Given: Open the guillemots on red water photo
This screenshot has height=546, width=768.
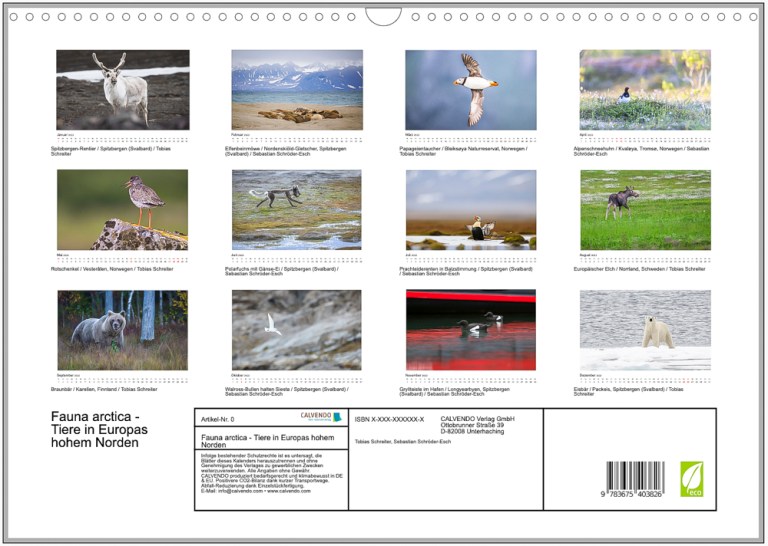Looking at the screenshot, I should 470,330.
